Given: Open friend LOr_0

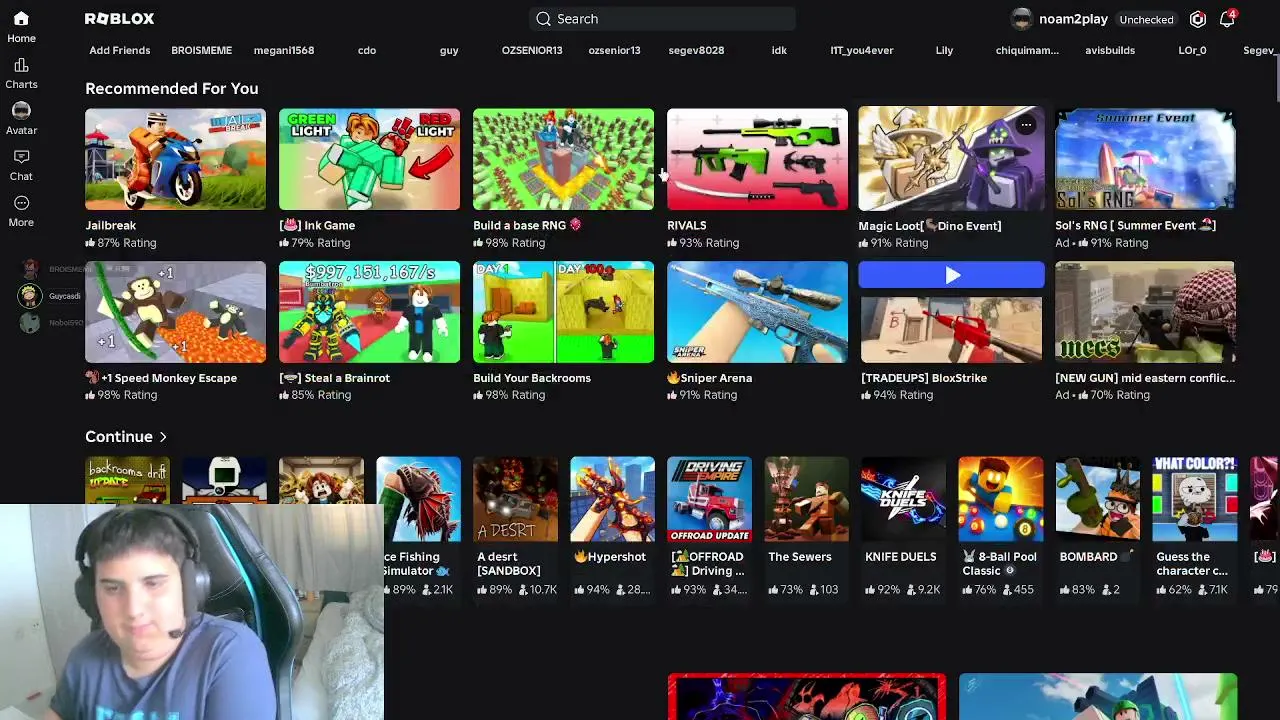Looking at the screenshot, I should point(1192,50).
